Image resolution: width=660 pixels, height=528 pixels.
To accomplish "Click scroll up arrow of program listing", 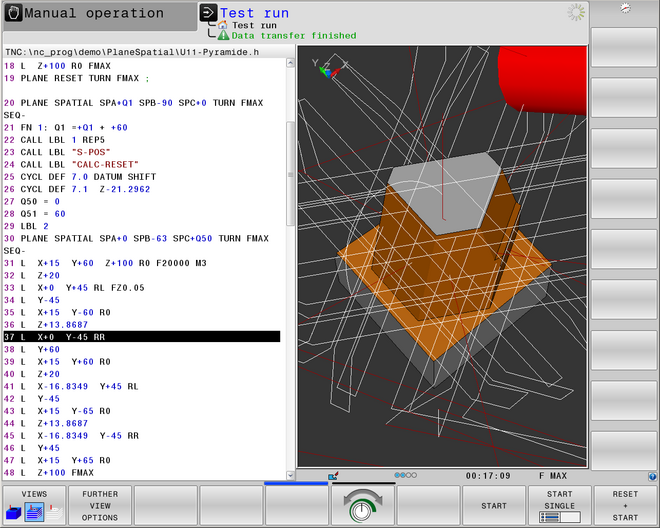I will point(291,63).
